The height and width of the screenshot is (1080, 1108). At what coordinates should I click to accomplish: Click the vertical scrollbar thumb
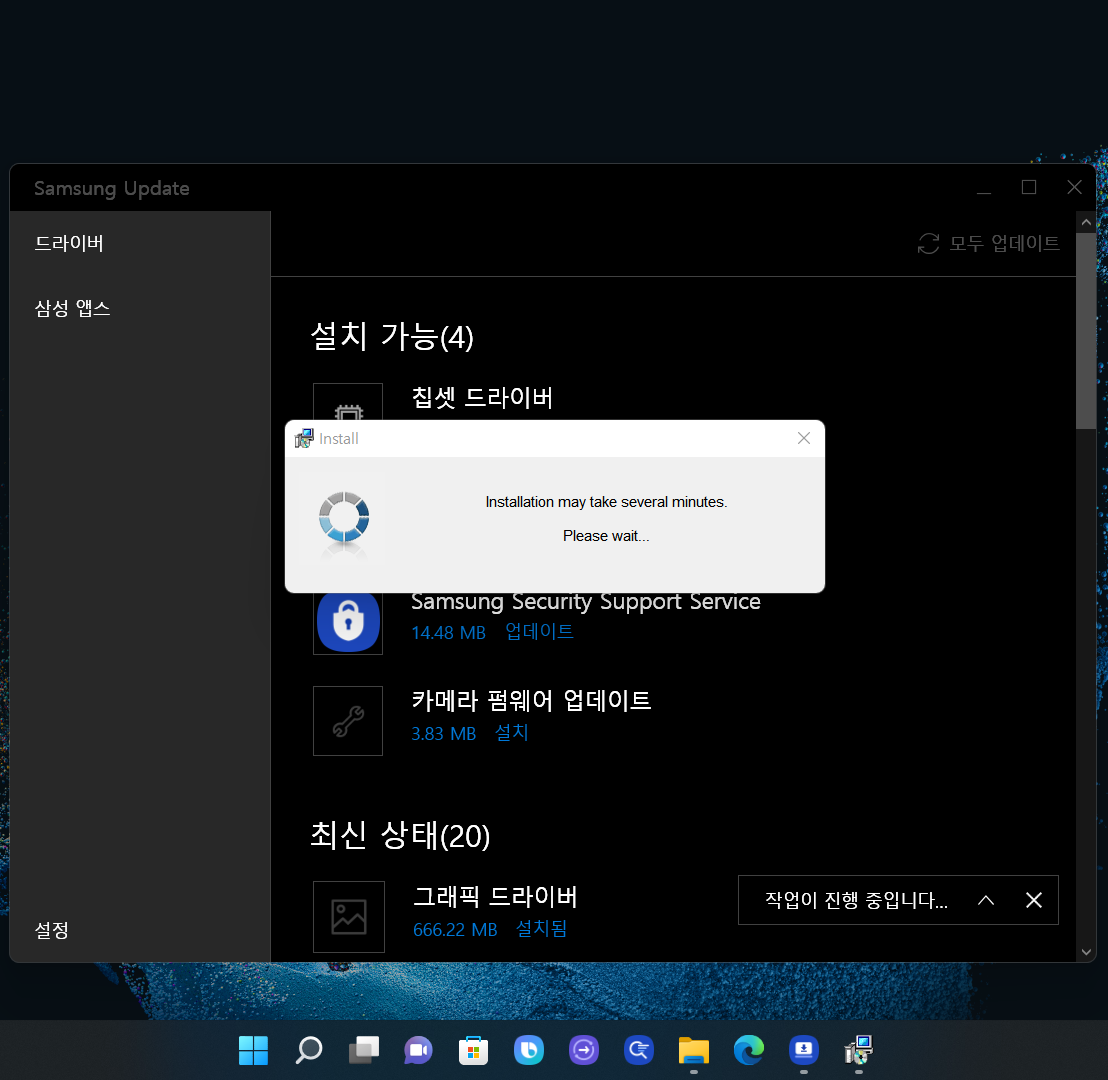click(x=1086, y=331)
